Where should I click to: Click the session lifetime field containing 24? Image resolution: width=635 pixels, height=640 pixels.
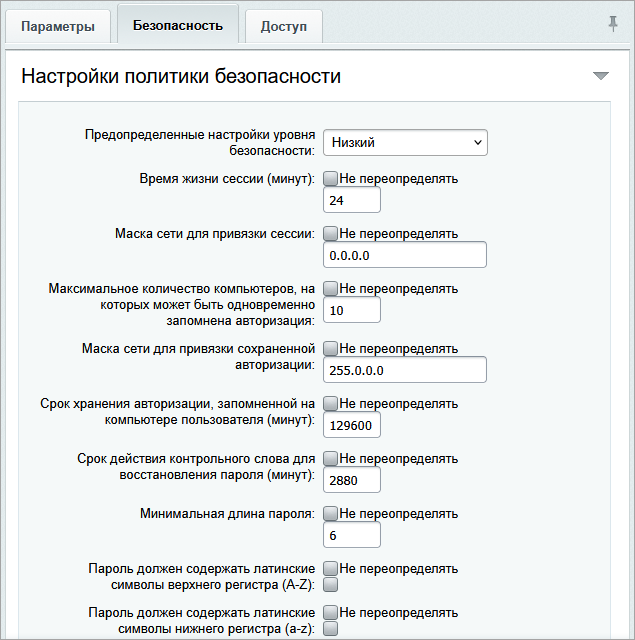[x=352, y=201]
